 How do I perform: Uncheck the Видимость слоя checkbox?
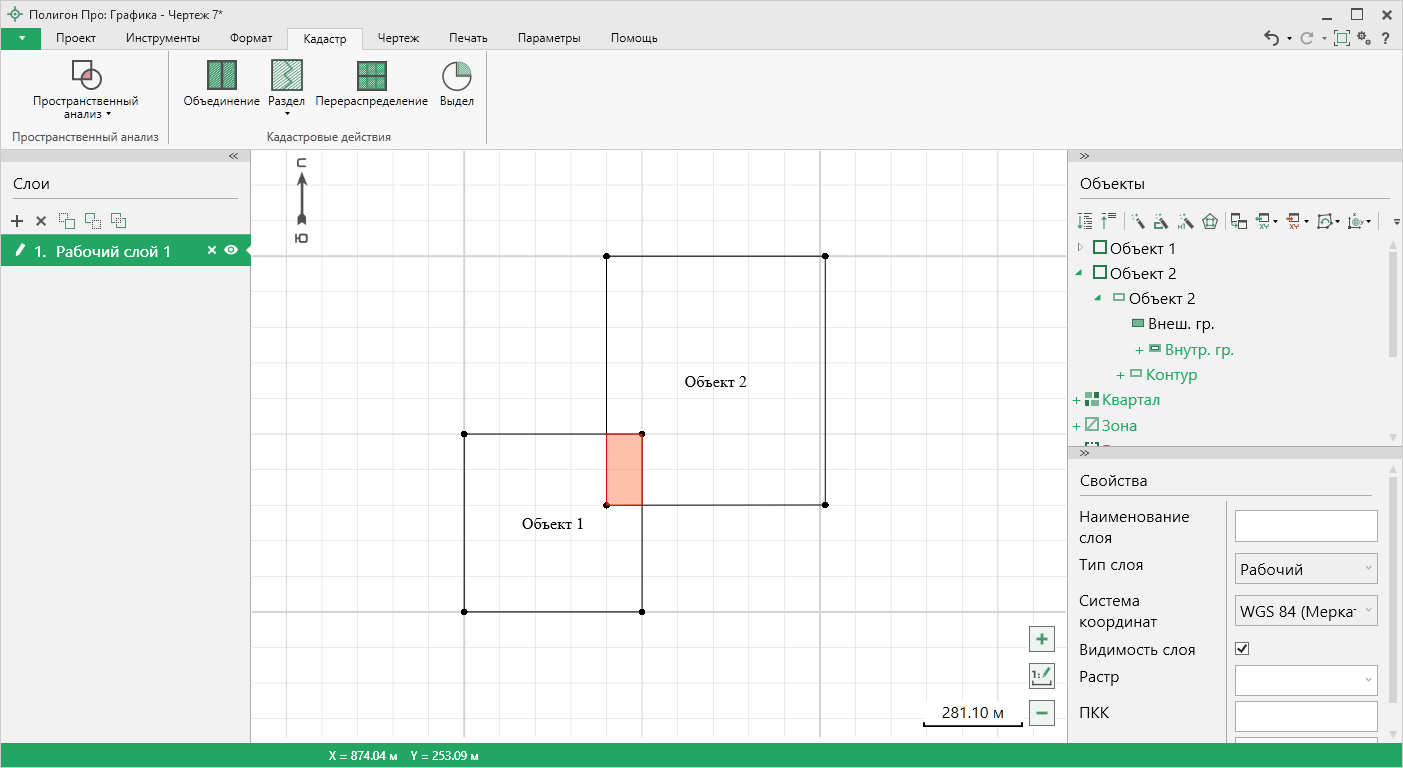(1242, 649)
